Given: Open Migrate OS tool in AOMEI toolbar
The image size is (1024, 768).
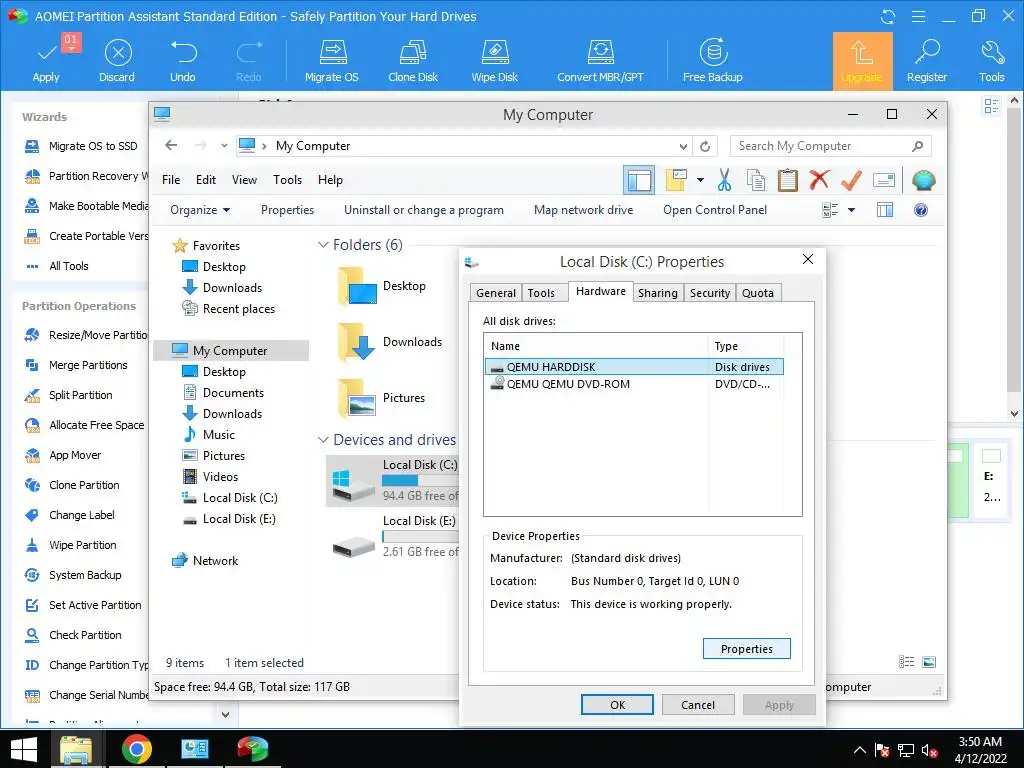Looking at the screenshot, I should pos(332,61).
